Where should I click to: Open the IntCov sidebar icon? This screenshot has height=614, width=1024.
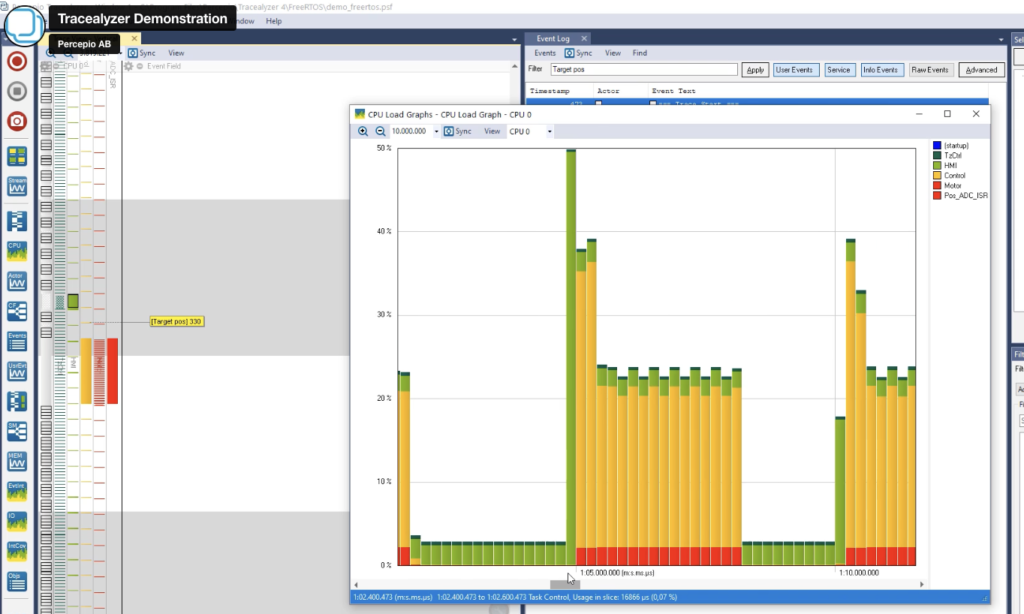[x=17, y=551]
